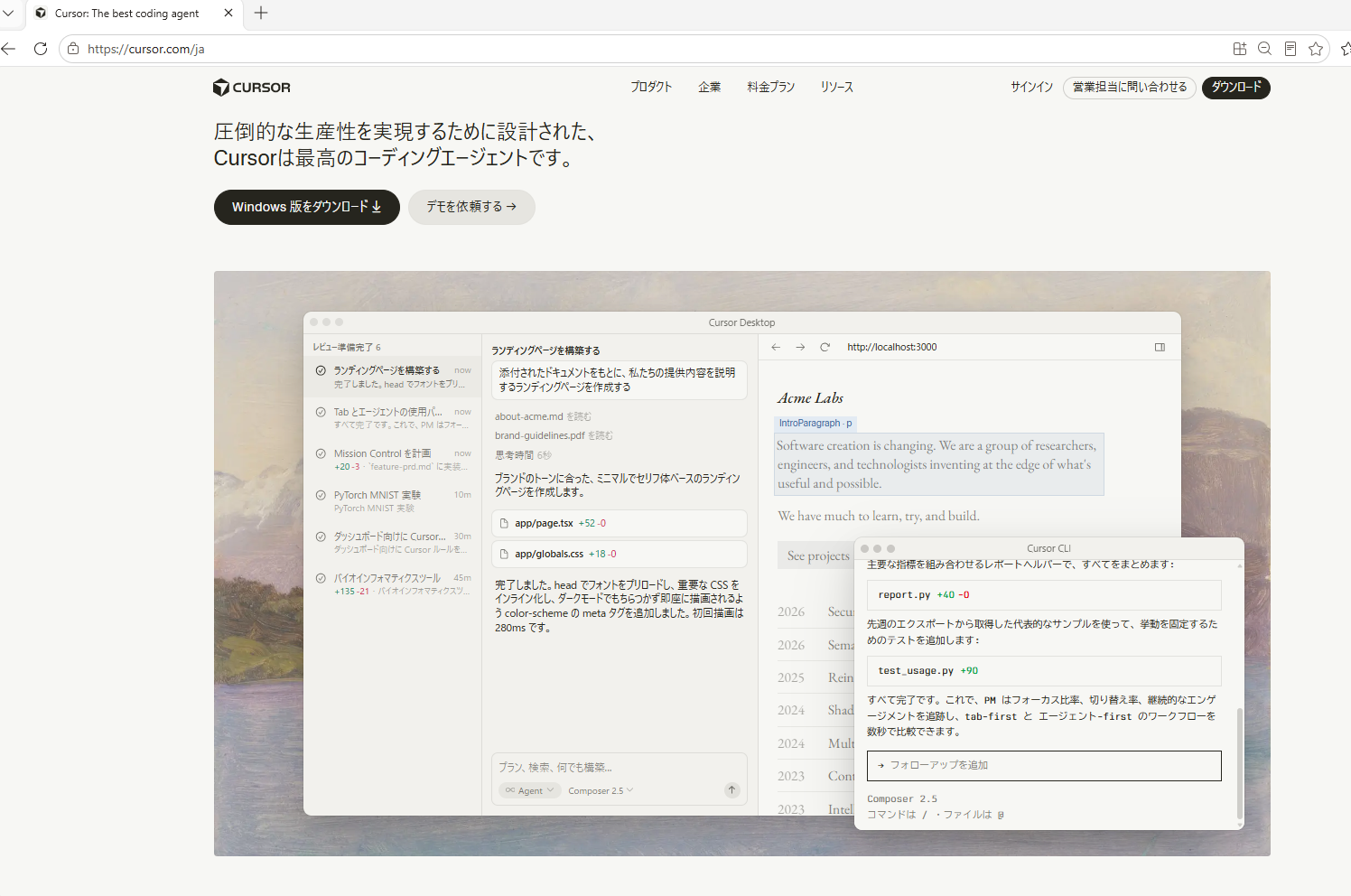
Task: Click brand-guidelines.pdf を読む line
Action: [x=554, y=435]
